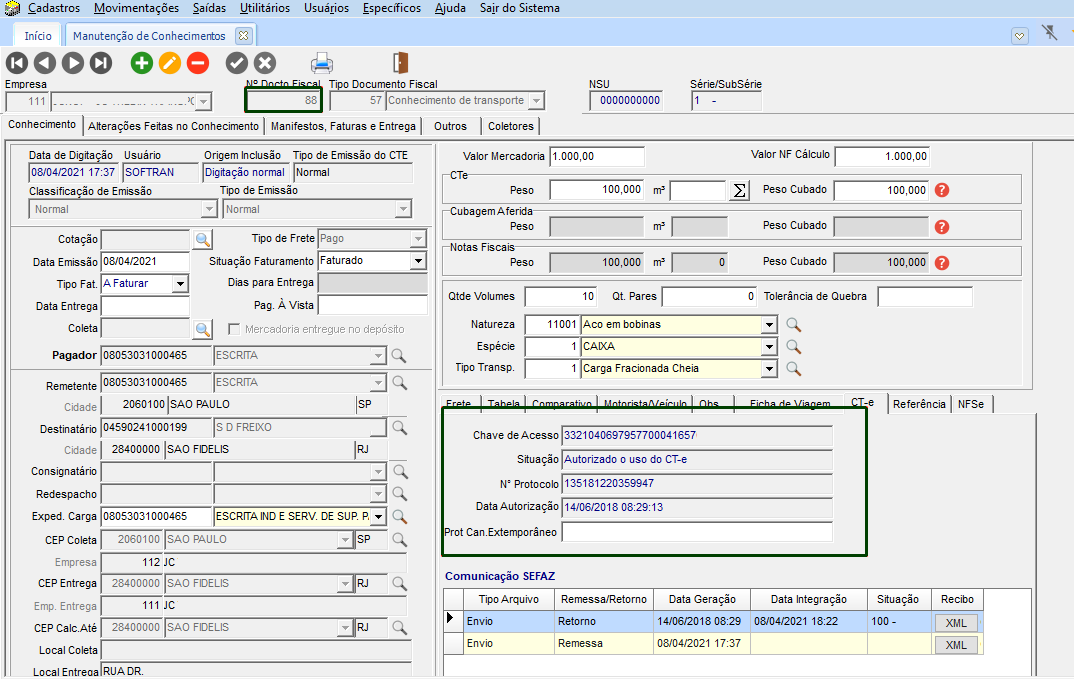Click the exit door icon

pos(400,63)
